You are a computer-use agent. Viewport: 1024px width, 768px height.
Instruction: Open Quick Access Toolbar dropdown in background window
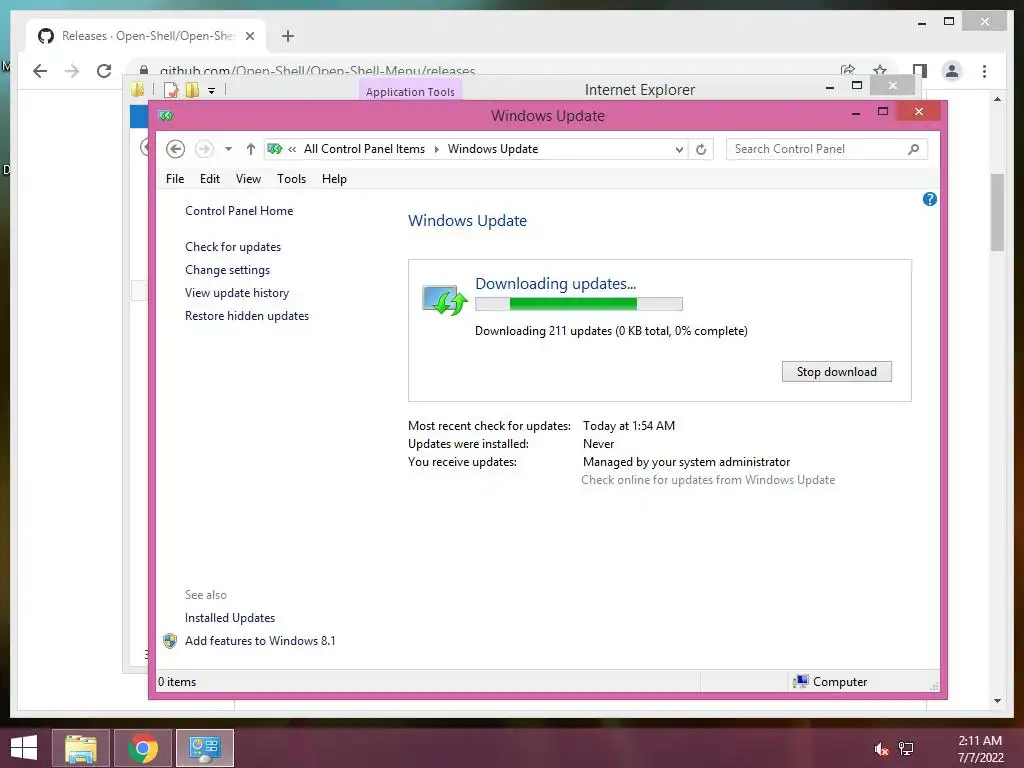212,91
